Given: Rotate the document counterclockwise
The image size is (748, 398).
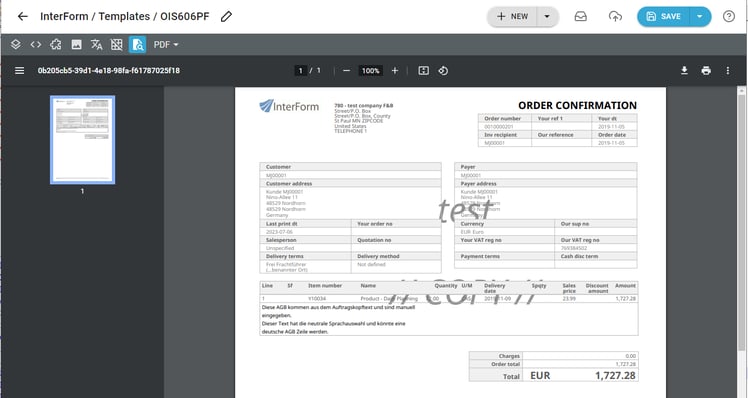Looking at the screenshot, I should pyautogui.click(x=443, y=71).
